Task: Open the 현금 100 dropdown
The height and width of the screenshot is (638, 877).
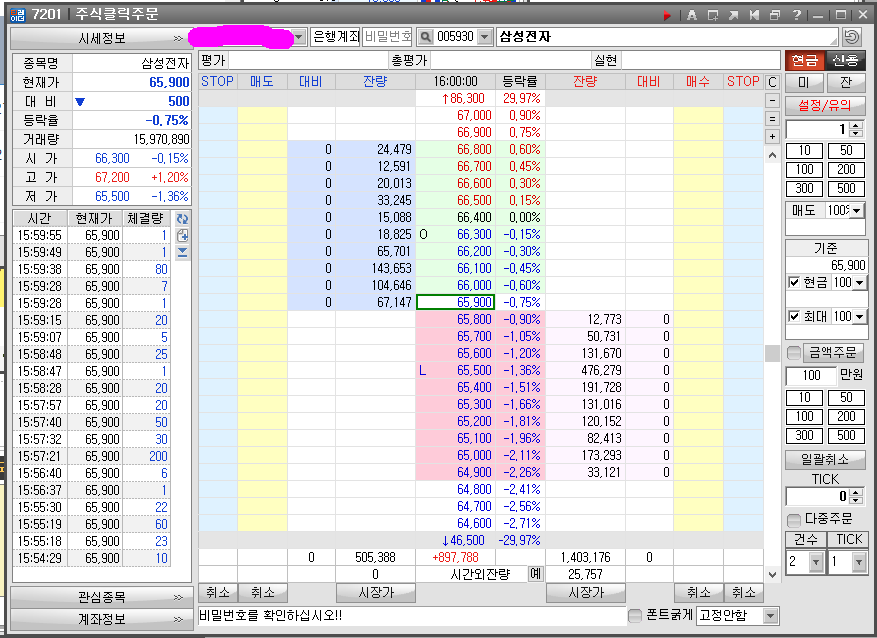Action: pyautogui.click(x=860, y=283)
